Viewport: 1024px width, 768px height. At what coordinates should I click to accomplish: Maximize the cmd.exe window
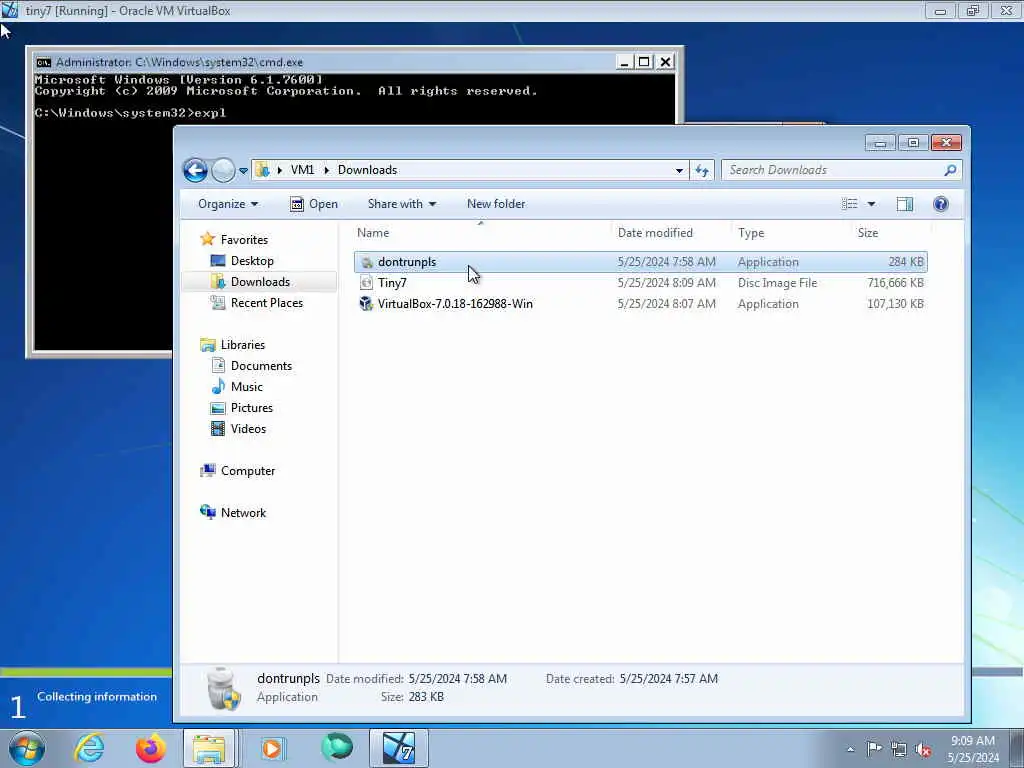point(644,62)
